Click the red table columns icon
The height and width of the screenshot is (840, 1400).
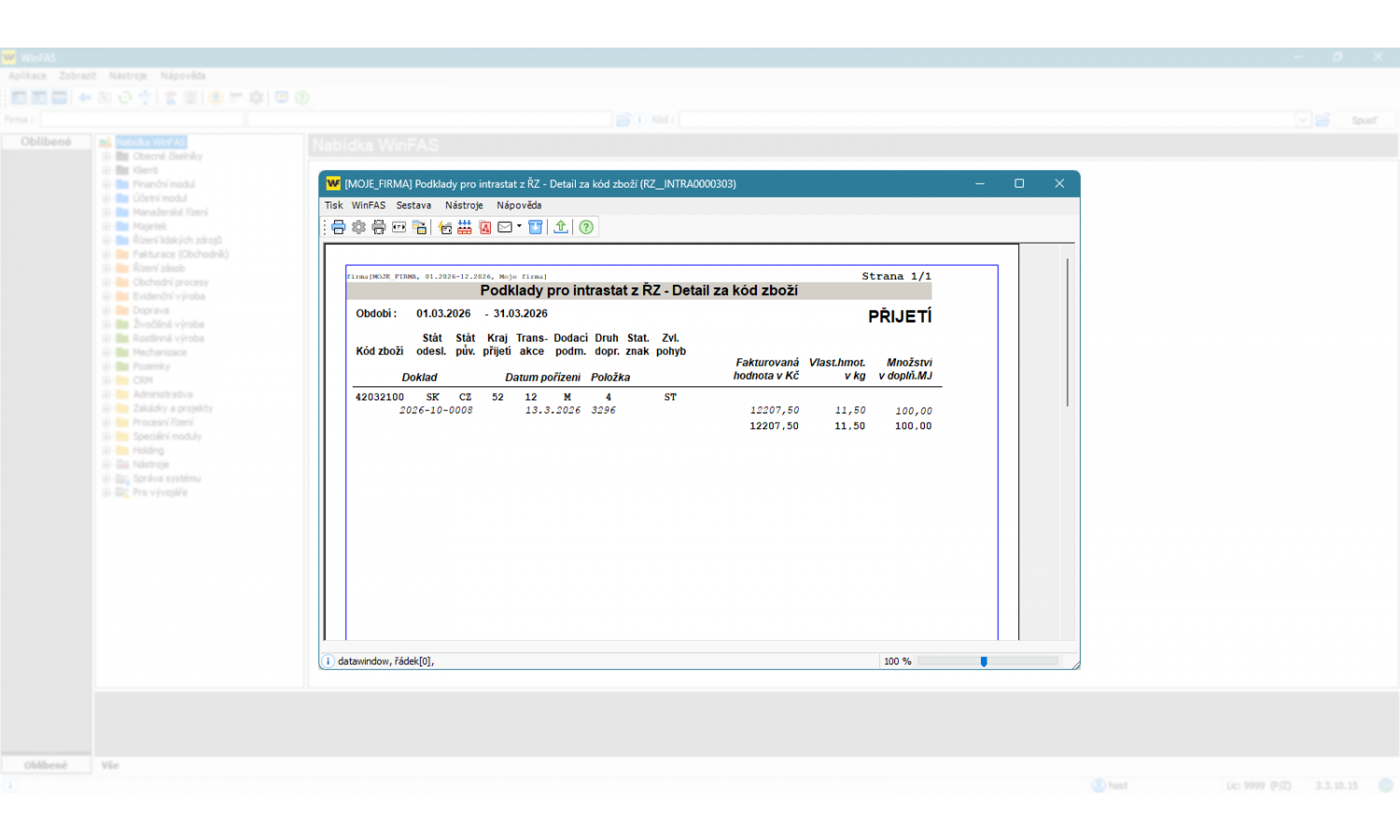tap(465, 227)
